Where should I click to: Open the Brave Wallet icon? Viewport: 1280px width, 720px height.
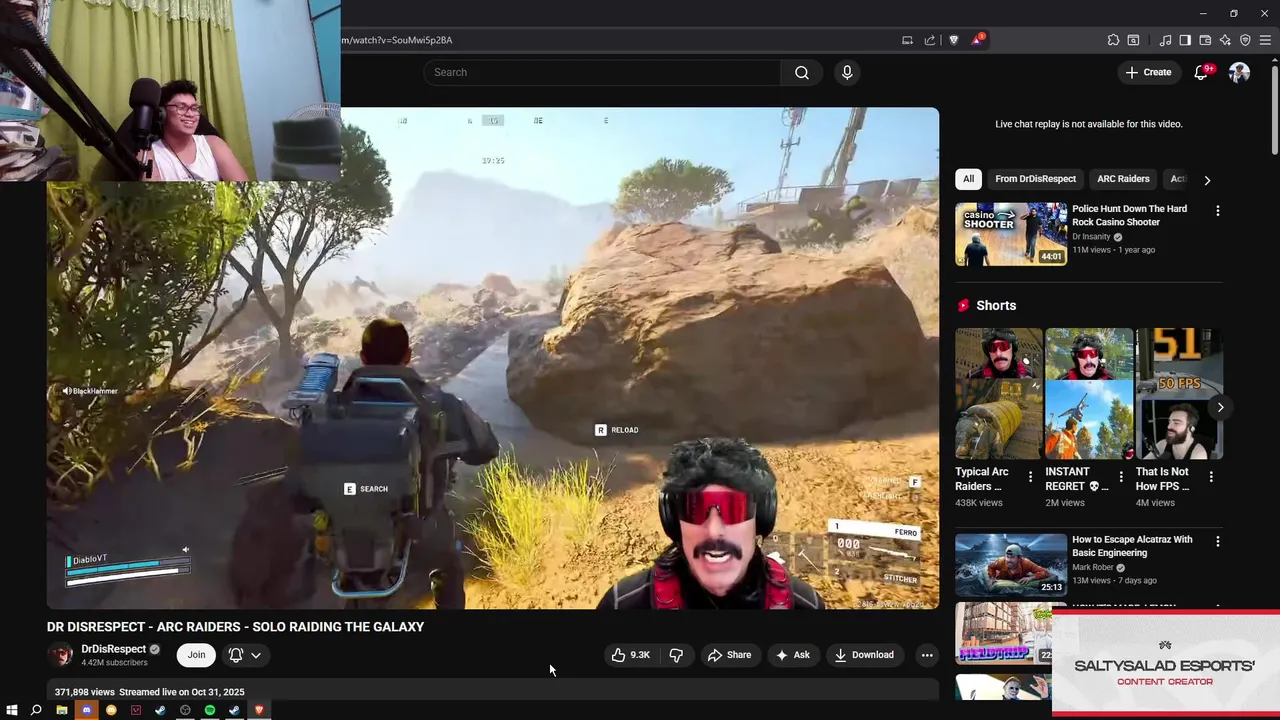[1205, 40]
